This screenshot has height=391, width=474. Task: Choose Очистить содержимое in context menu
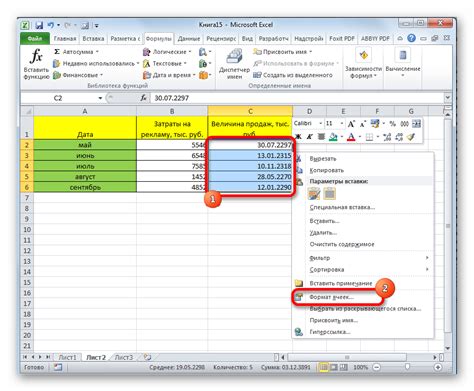[x=342, y=244]
